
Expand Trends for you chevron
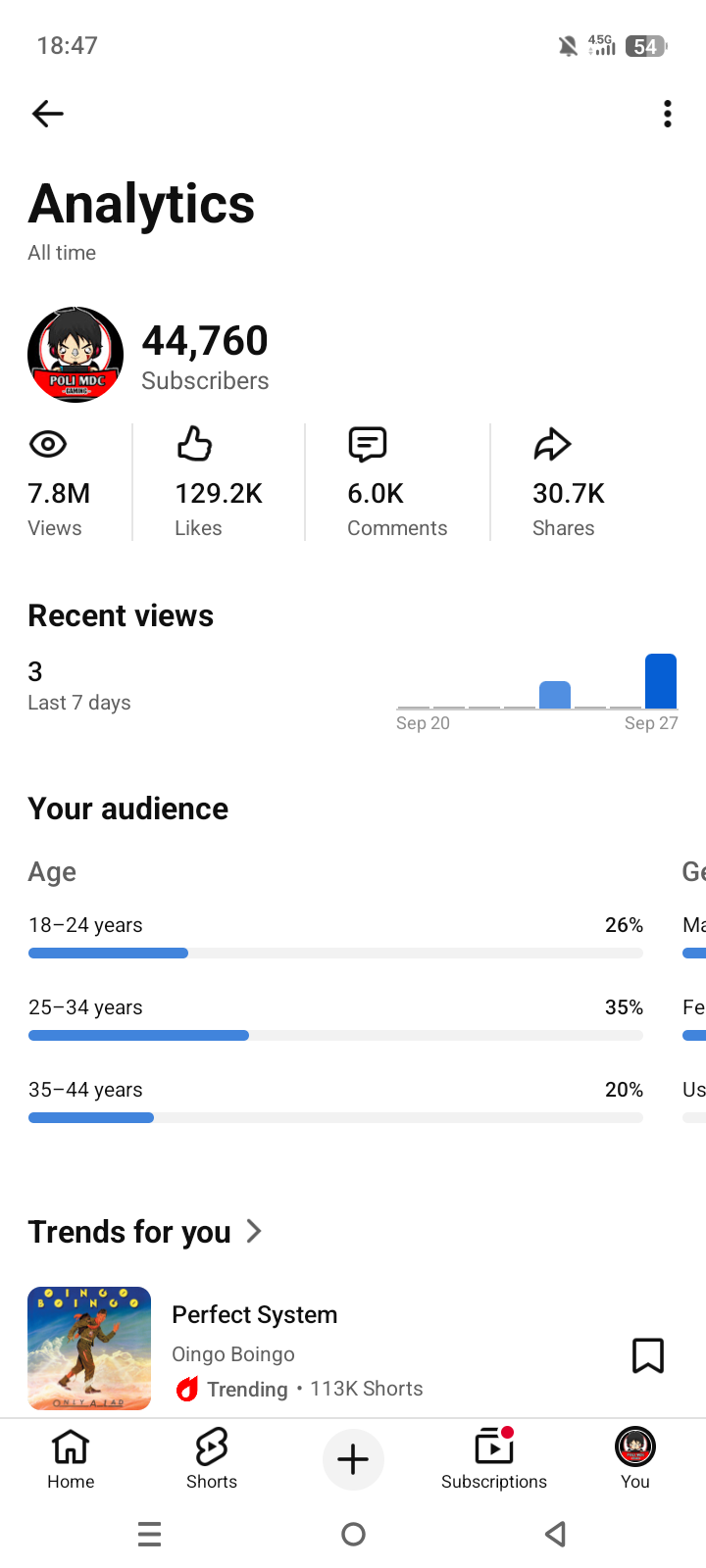pos(254,1231)
